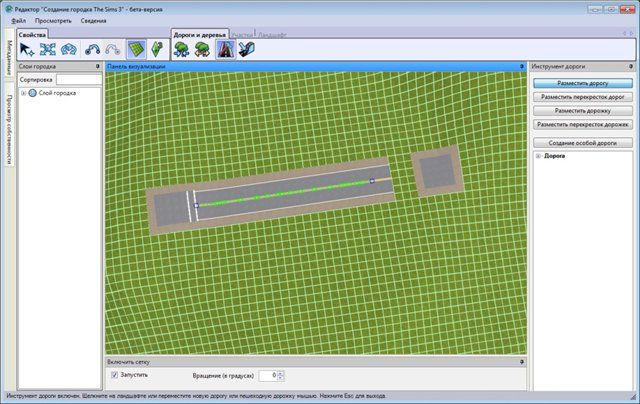The width and height of the screenshot is (640, 404).
Task: Open the Просмотреть menu
Action: pyautogui.click(x=53, y=20)
